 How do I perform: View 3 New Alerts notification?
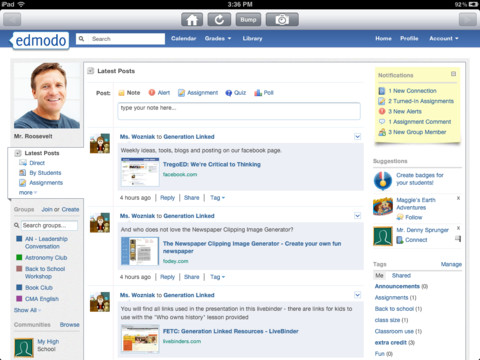pyautogui.click(x=400, y=111)
